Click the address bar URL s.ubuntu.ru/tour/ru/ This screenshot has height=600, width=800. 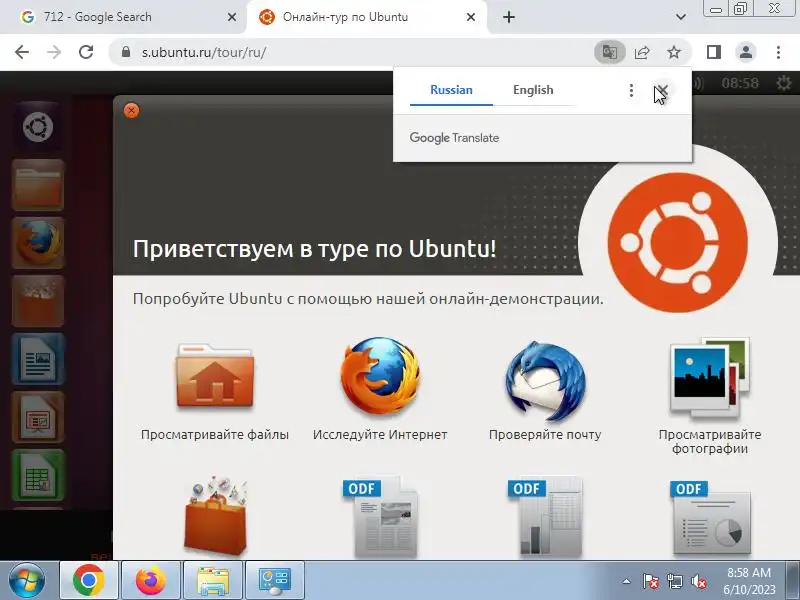pos(204,53)
